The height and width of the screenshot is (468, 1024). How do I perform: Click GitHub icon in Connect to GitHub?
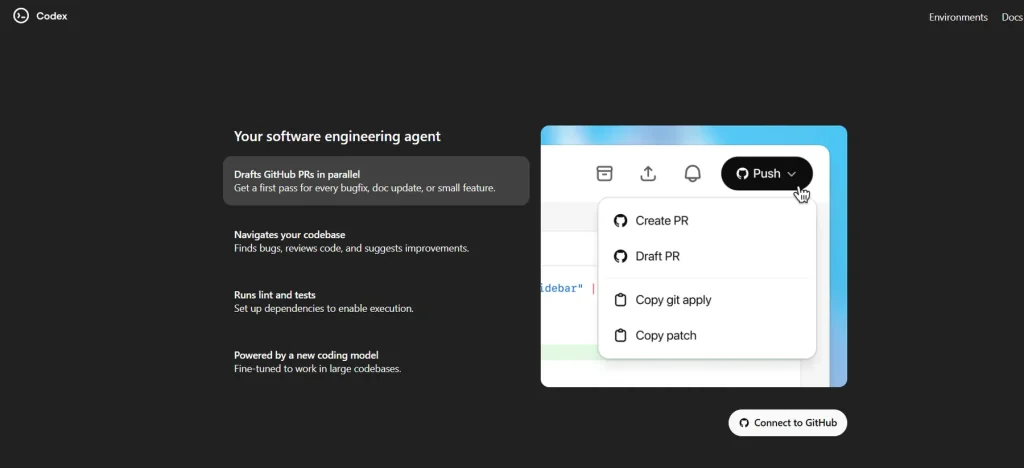click(744, 423)
